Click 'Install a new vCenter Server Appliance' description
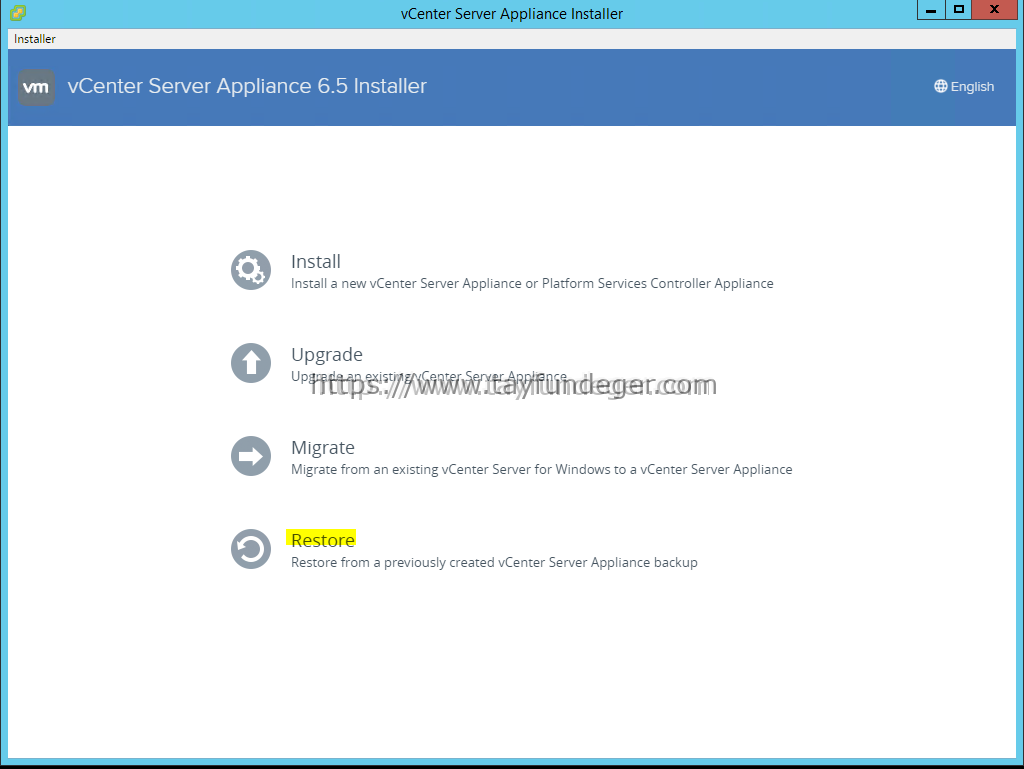The height and width of the screenshot is (769, 1024). 532,283
